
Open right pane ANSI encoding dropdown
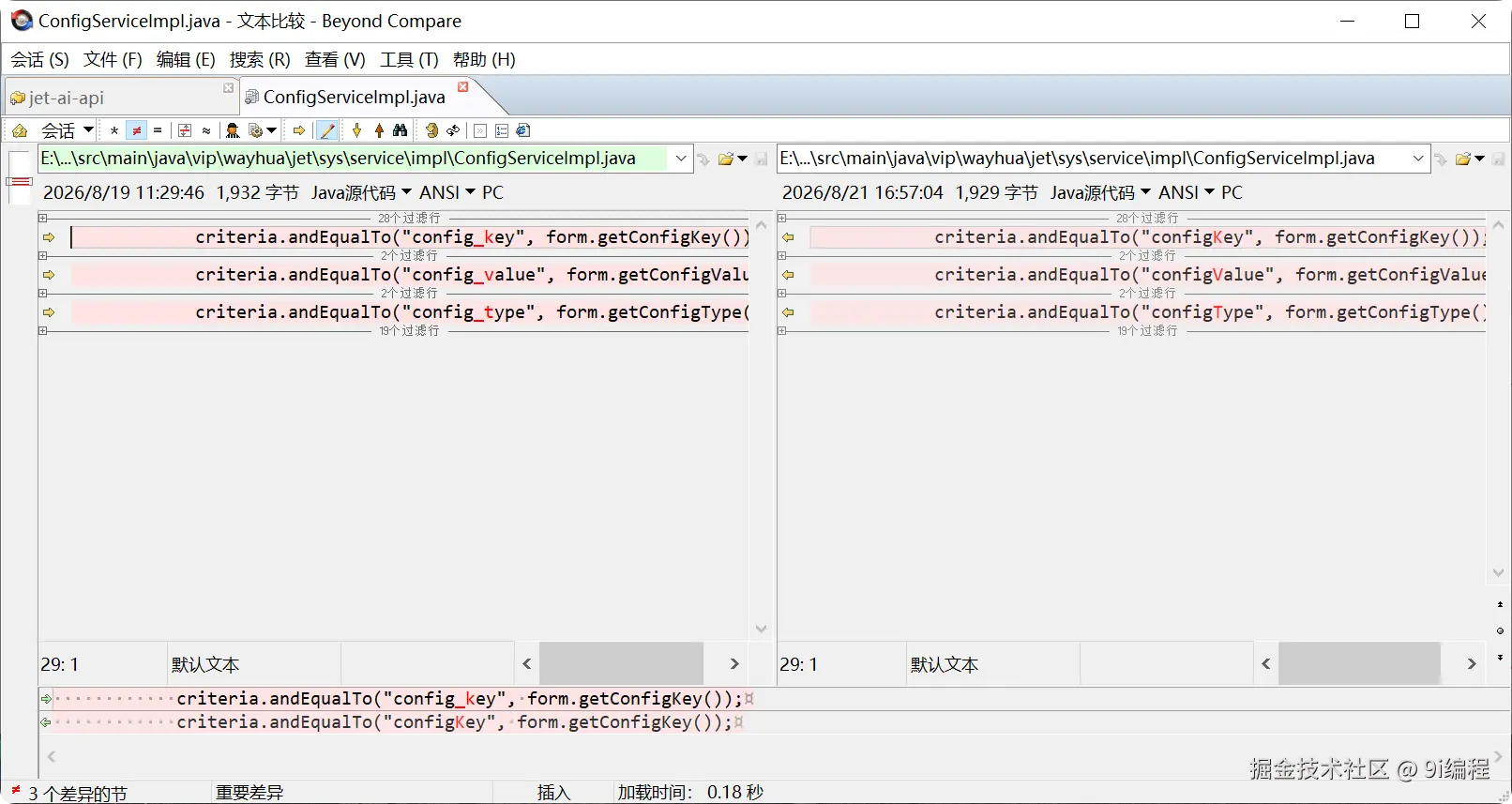[1186, 192]
